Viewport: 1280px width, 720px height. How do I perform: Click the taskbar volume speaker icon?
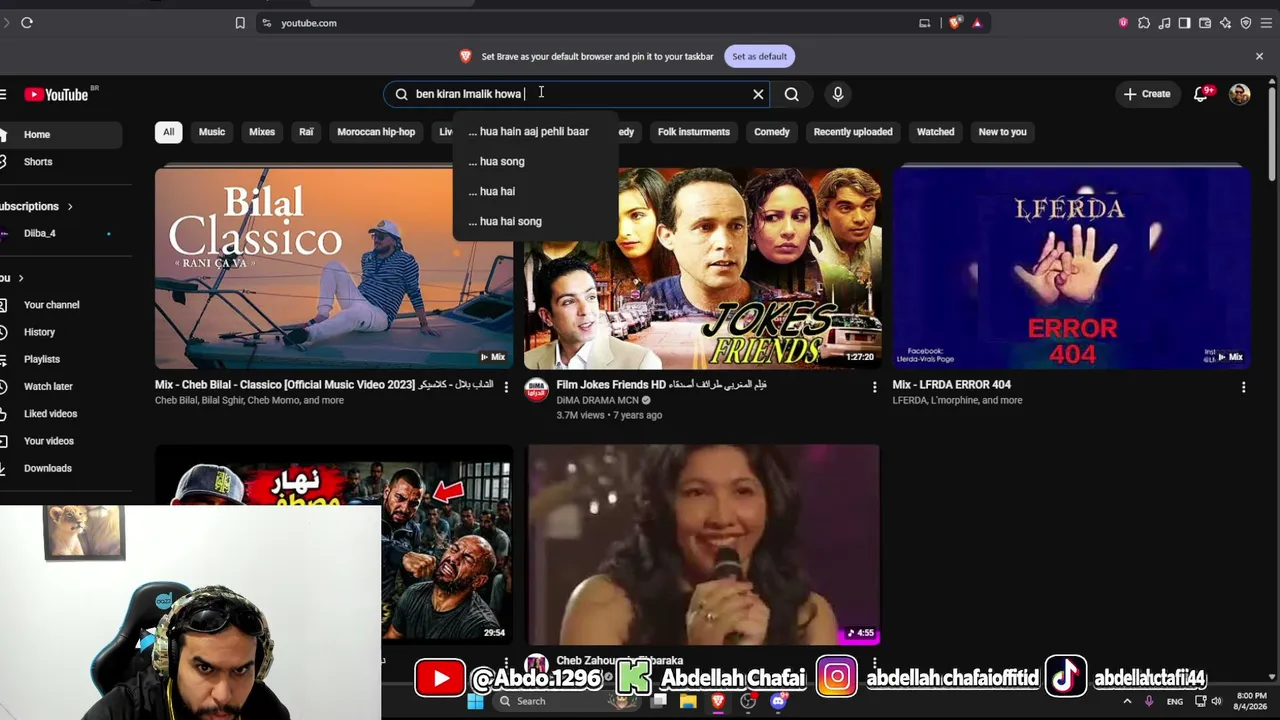(x=1217, y=701)
